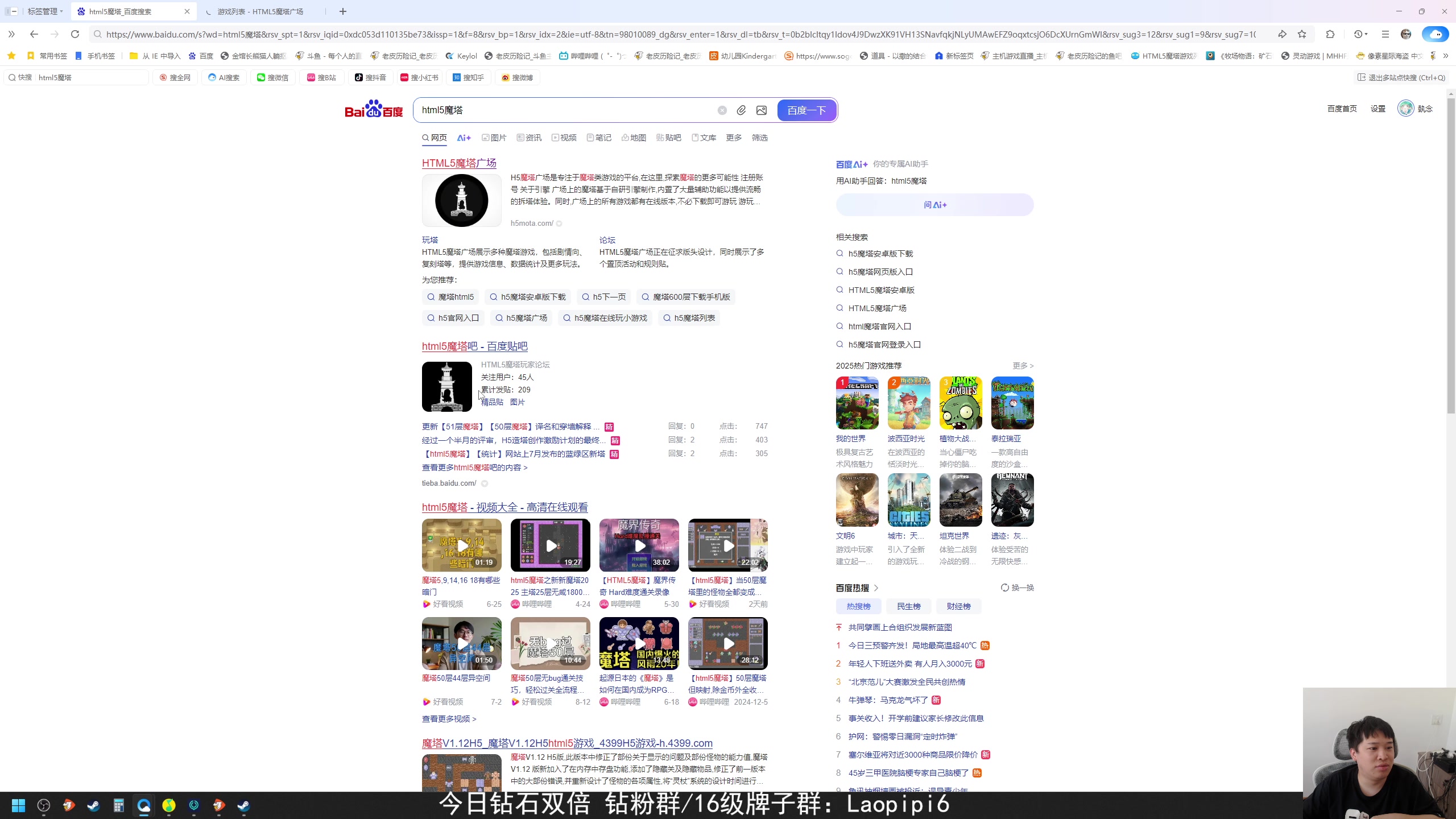Image resolution: width=1456 pixels, height=819 pixels.
Task: Open the extensions puzzle icon
Action: tap(1330, 34)
